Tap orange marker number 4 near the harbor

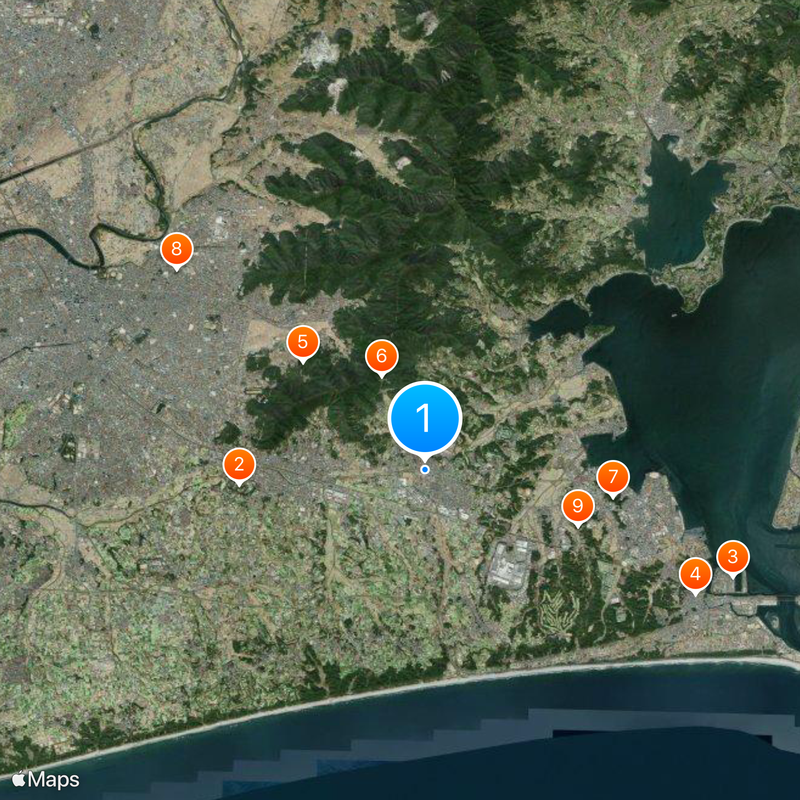pos(695,574)
